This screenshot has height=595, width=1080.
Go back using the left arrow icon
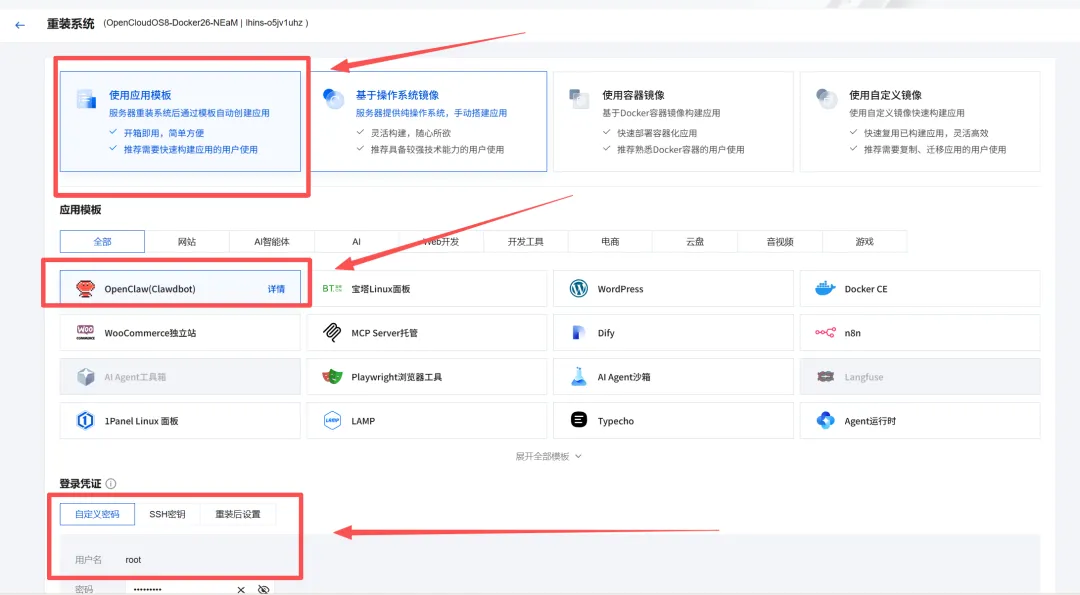tap(20, 25)
